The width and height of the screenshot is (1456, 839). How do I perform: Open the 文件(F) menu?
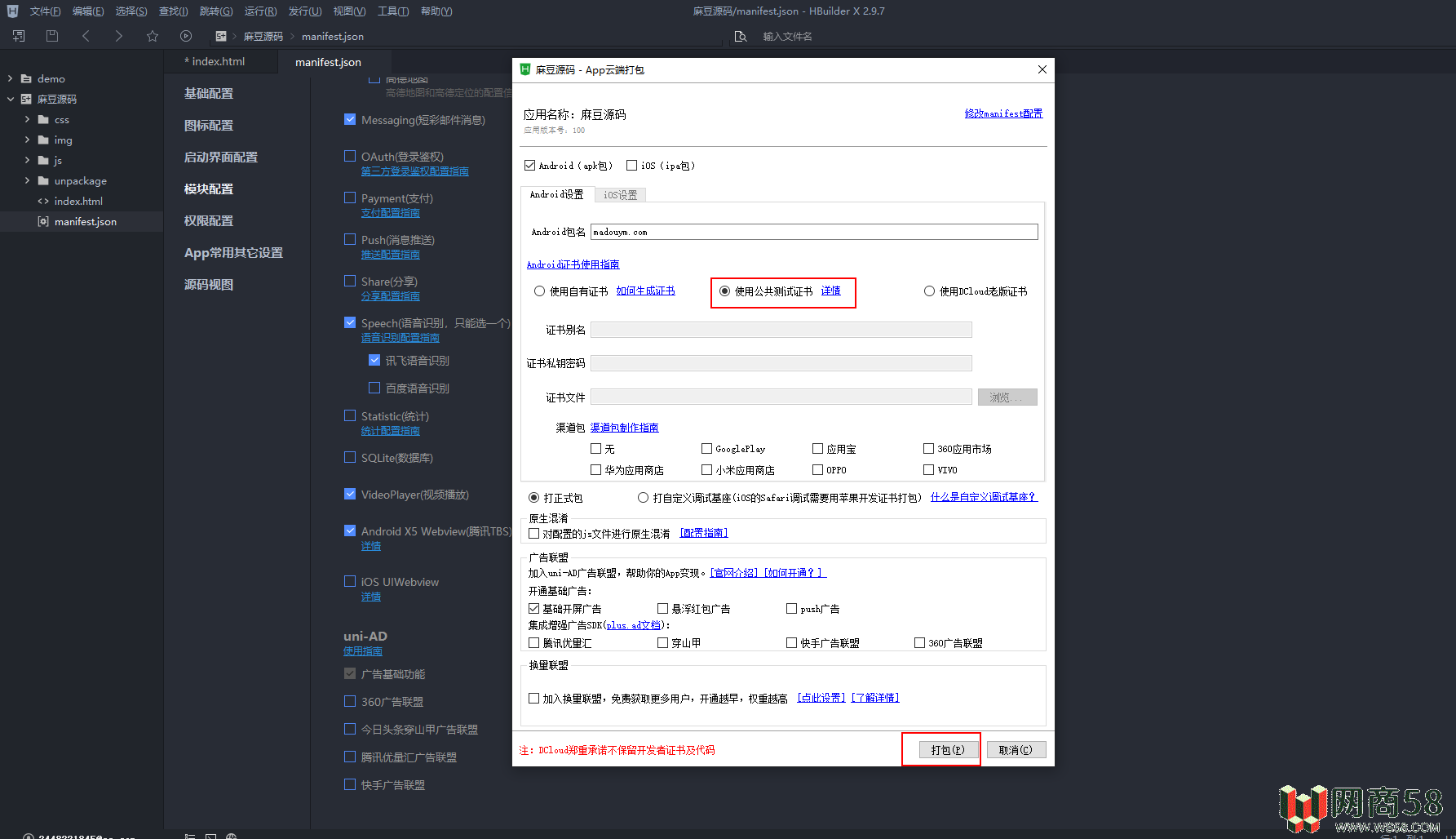(x=45, y=11)
